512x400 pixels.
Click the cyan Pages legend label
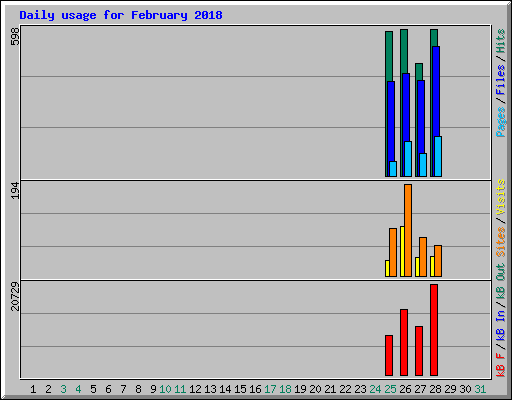(501, 122)
